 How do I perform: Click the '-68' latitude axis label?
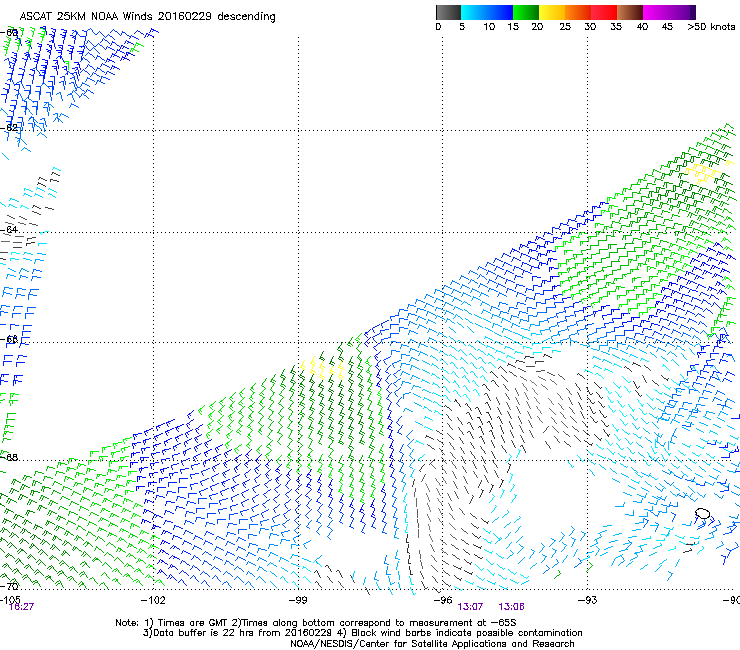[9, 457]
